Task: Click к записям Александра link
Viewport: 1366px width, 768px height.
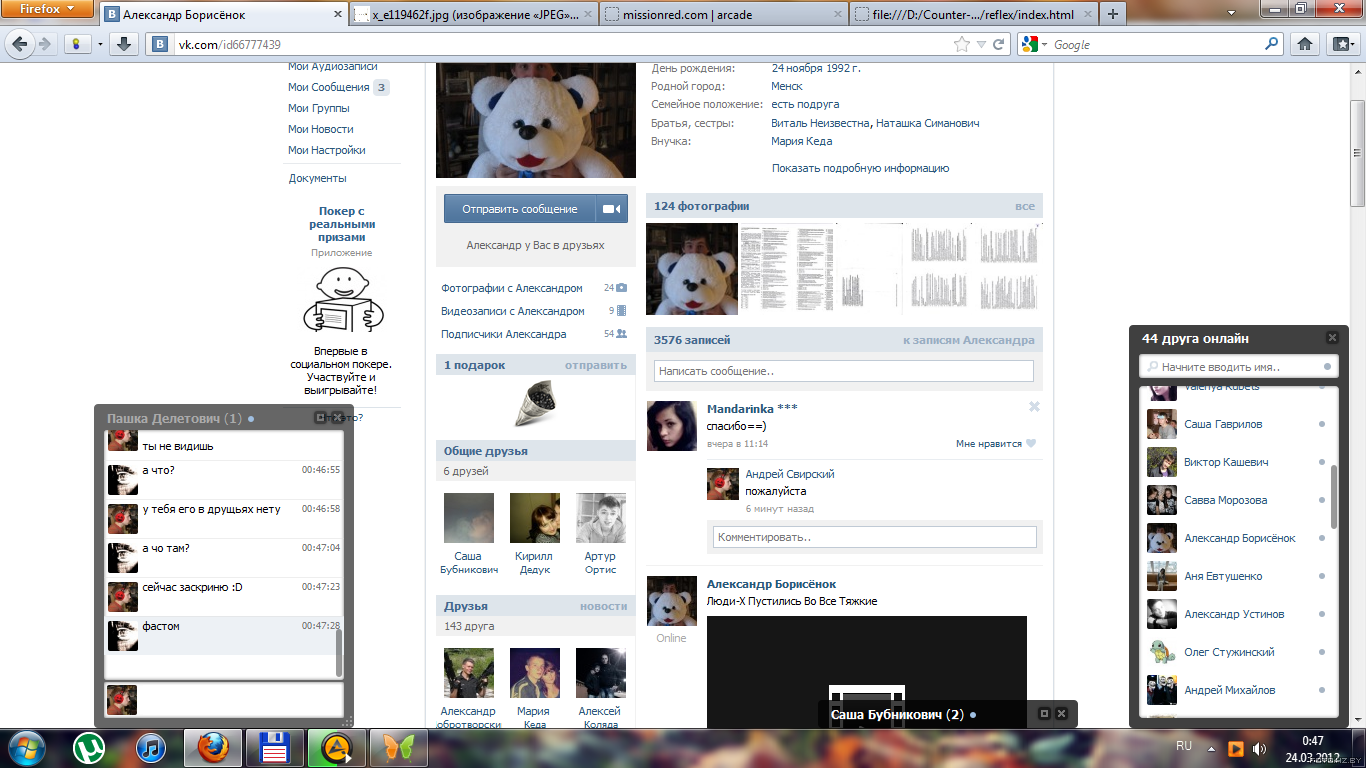Action: point(969,340)
